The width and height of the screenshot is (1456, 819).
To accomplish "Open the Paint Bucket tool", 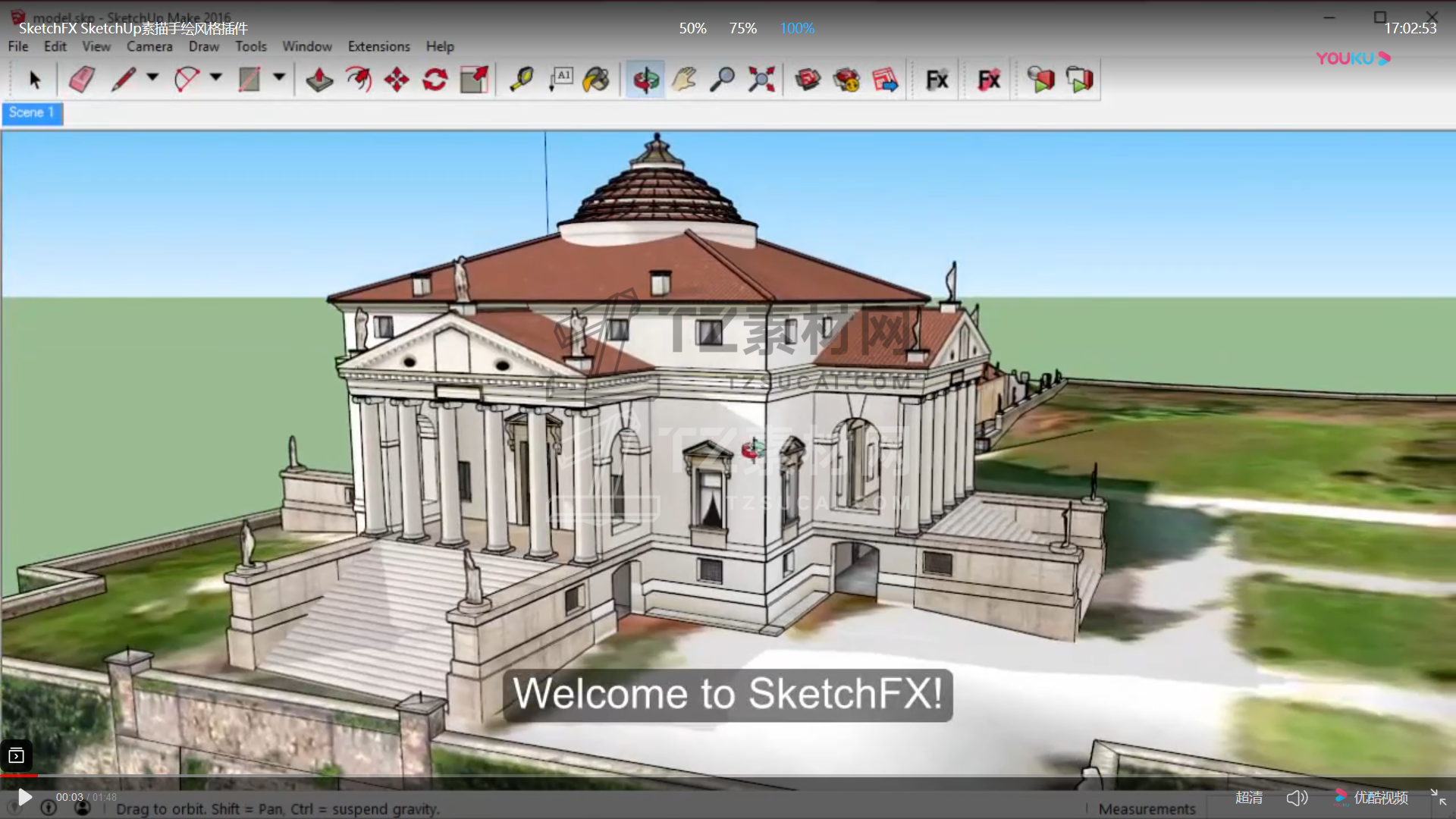I will point(597,79).
